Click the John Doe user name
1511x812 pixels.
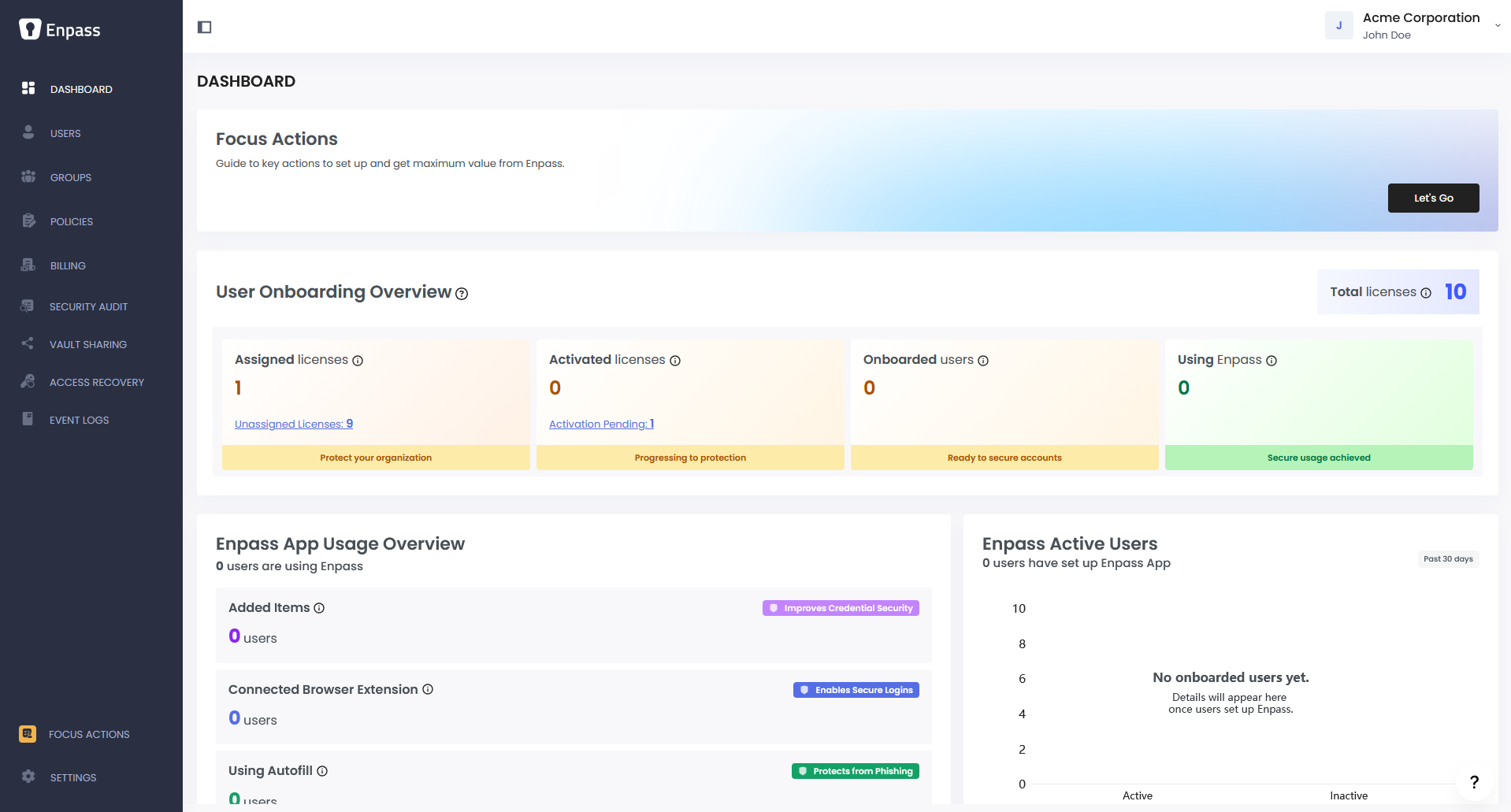(1387, 35)
